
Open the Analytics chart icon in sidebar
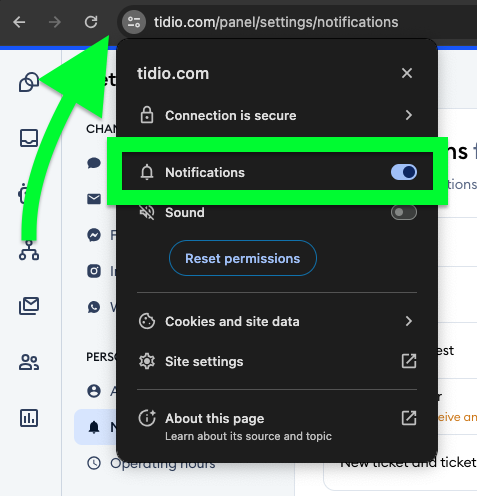[29, 418]
